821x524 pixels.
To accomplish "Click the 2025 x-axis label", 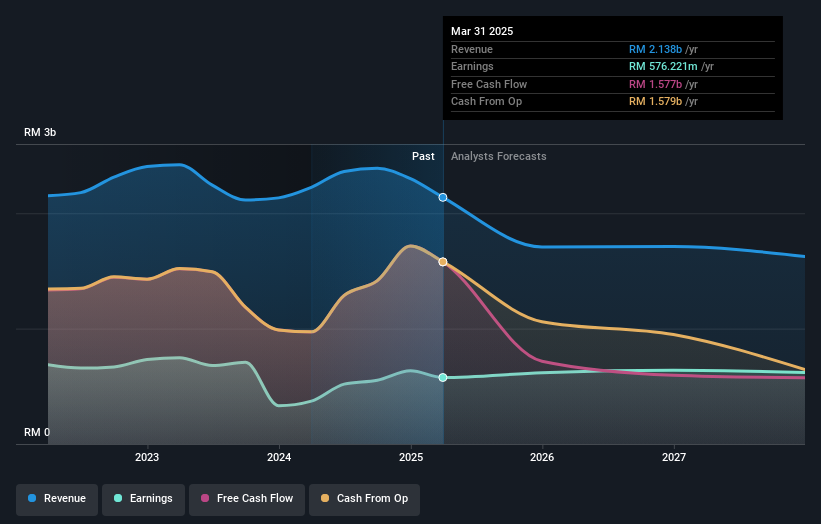I will [x=411, y=457].
